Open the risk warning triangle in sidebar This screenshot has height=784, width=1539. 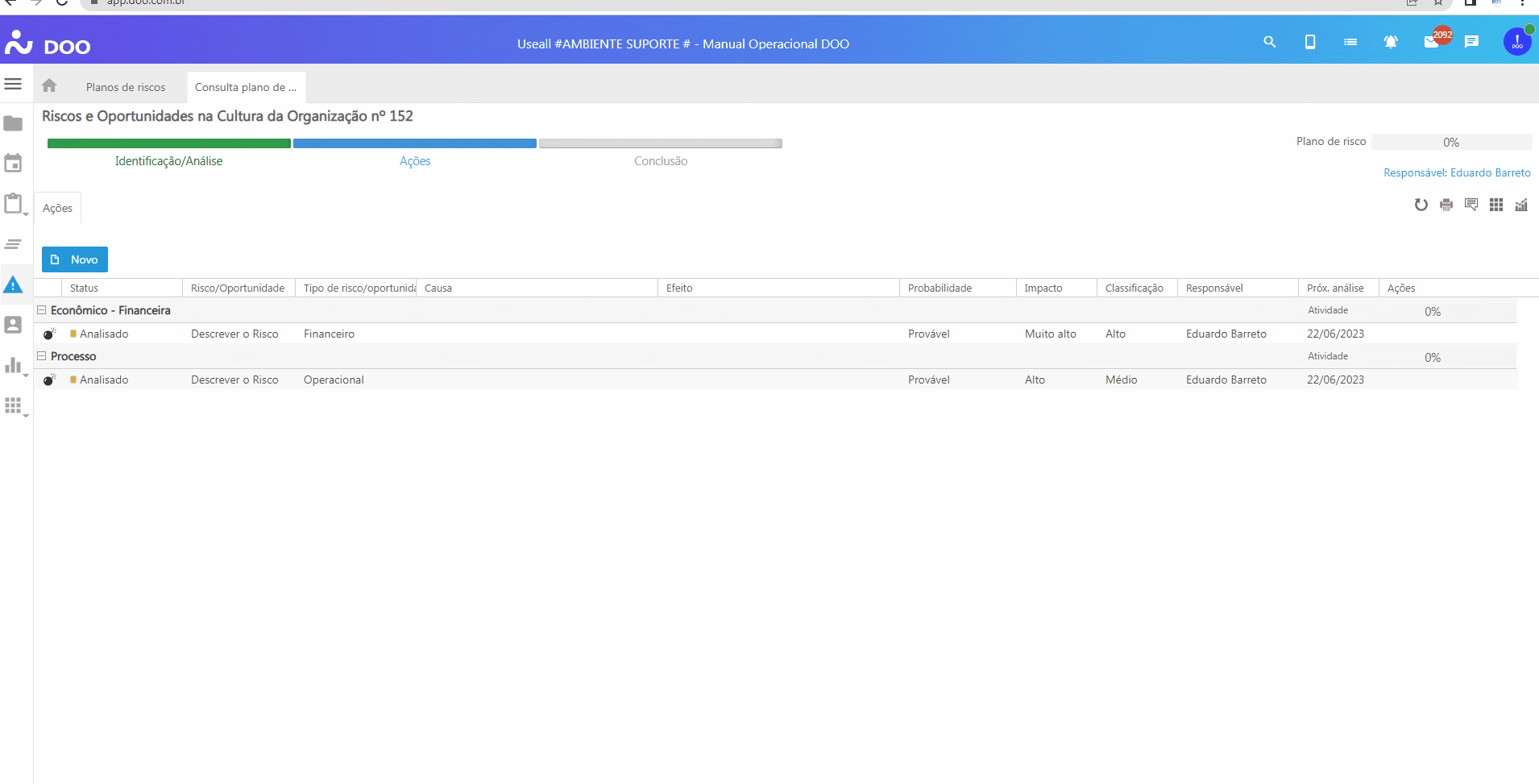click(x=13, y=284)
